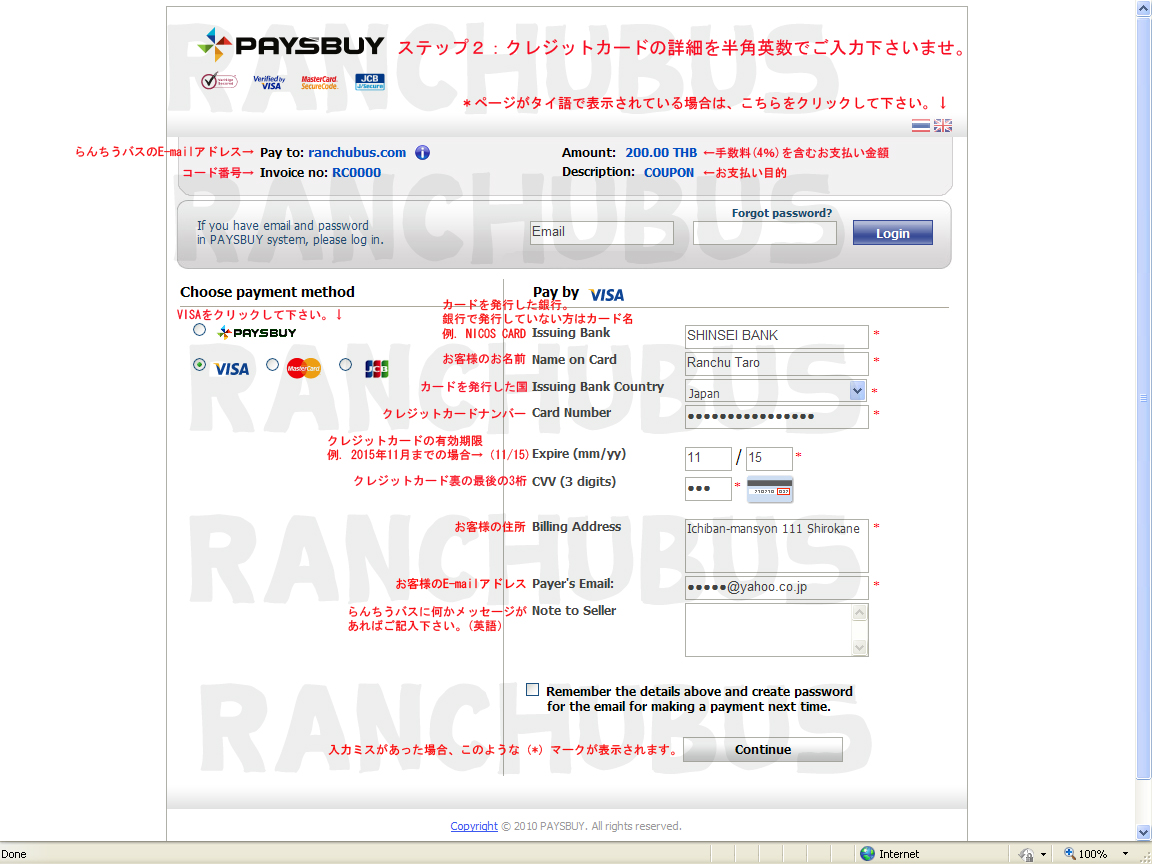Click the Billing Address text area

click(777, 546)
